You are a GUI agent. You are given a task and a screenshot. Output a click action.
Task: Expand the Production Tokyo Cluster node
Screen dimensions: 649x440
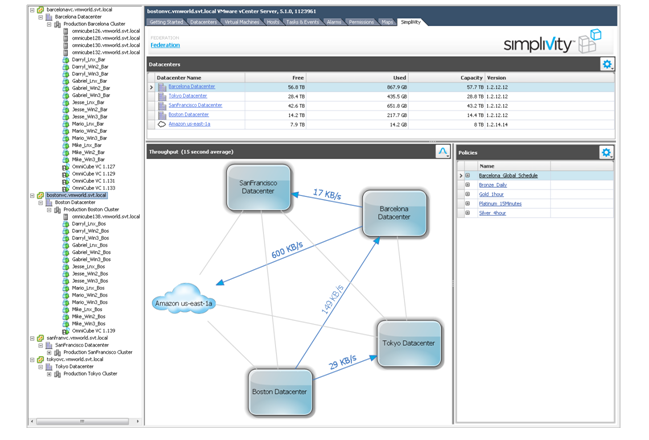tap(49, 374)
